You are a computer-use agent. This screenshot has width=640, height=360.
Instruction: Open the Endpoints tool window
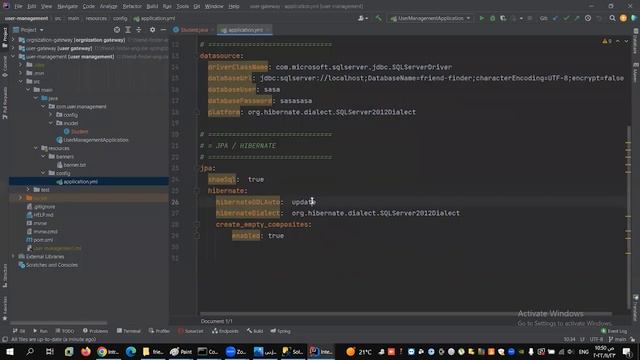[225, 331]
